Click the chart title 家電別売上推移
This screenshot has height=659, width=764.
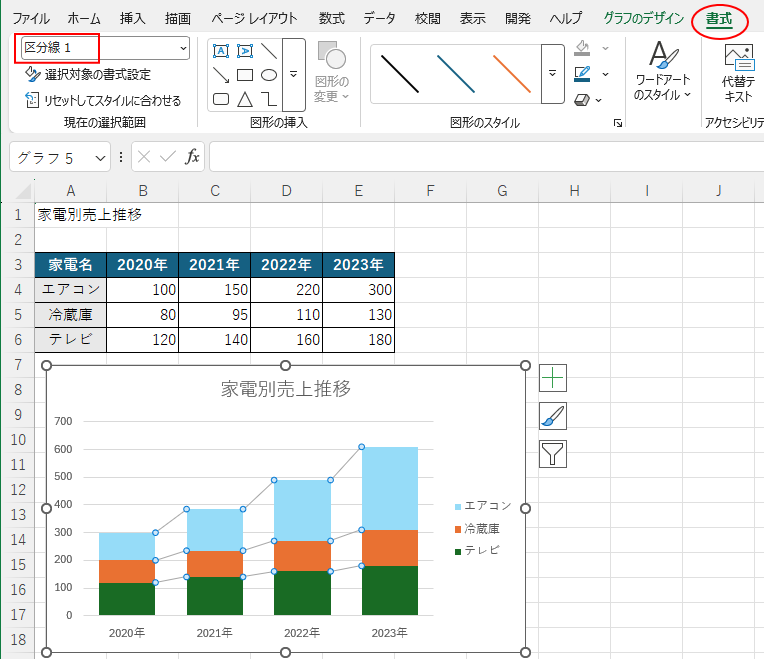pyautogui.click(x=286, y=389)
